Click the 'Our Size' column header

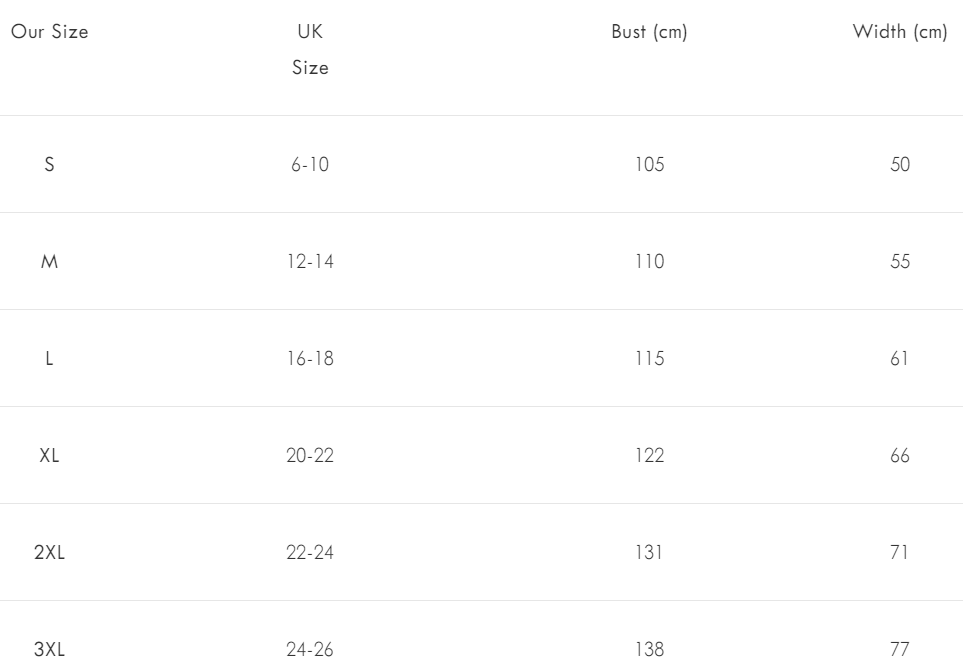[x=50, y=32]
